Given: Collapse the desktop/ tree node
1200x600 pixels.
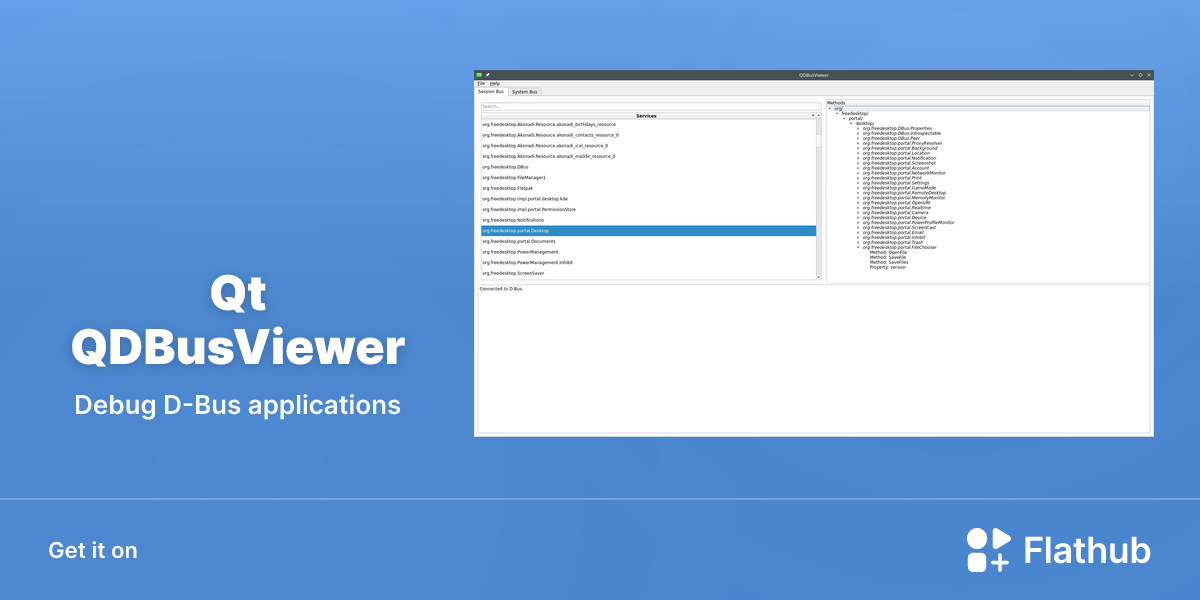Looking at the screenshot, I should 851,124.
